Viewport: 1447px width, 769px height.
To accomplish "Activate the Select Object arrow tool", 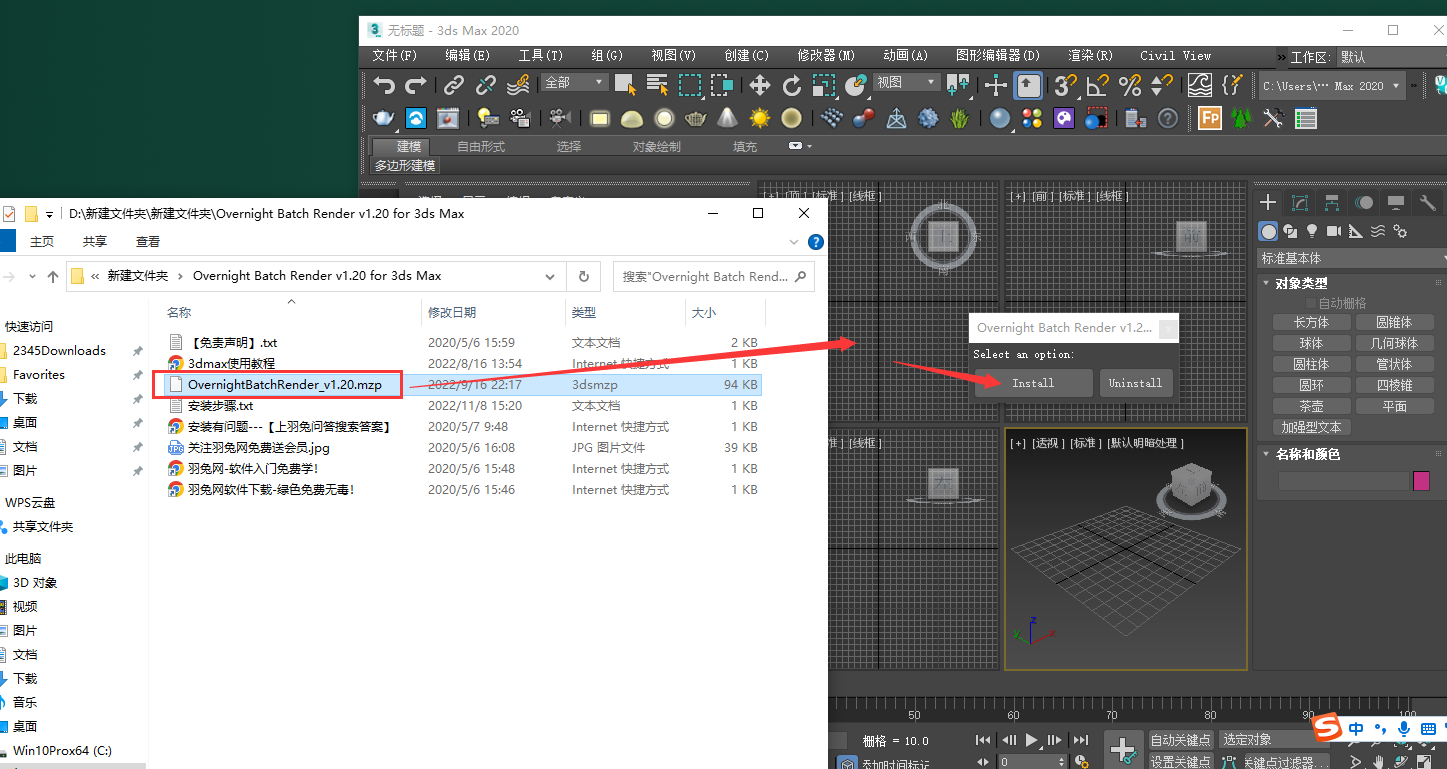I will pyautogui.click(x=625, y=85).
